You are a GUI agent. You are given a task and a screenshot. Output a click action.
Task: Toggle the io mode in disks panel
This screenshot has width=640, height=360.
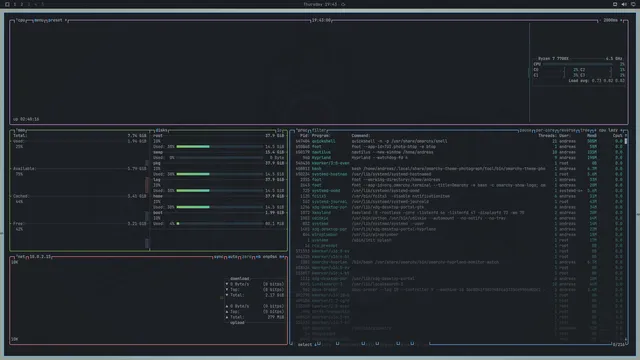coord(280,131)
